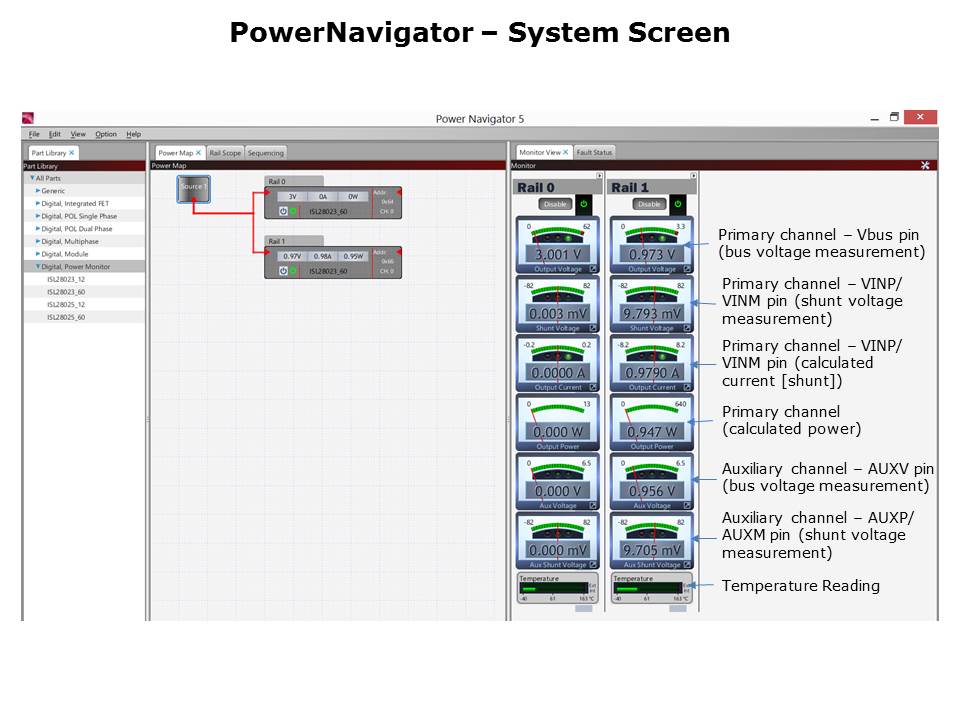Expand Digital, POL Dual Phase category

click(38, 228)
